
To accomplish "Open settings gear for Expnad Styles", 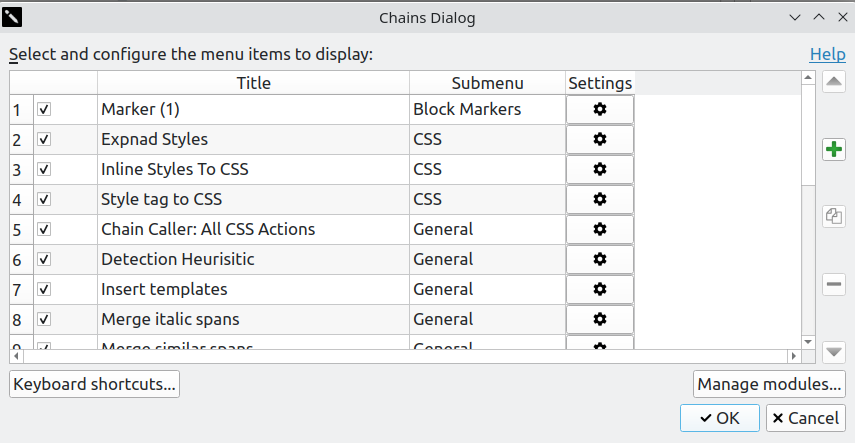I will pos(600,139).
